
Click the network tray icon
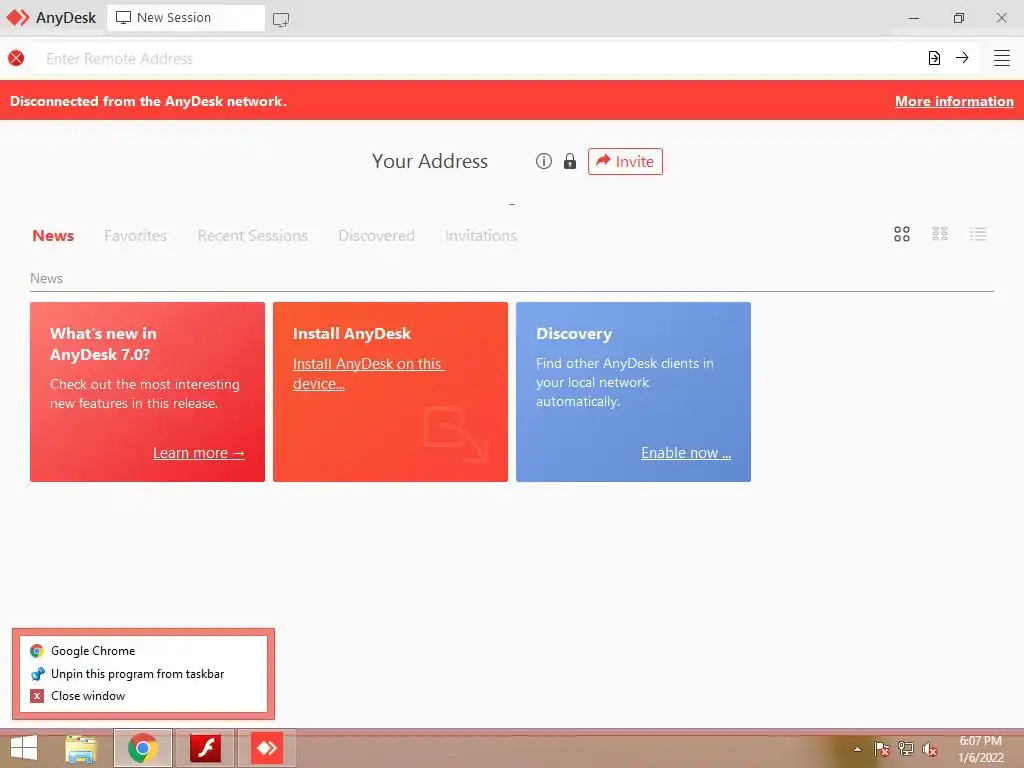906,749
